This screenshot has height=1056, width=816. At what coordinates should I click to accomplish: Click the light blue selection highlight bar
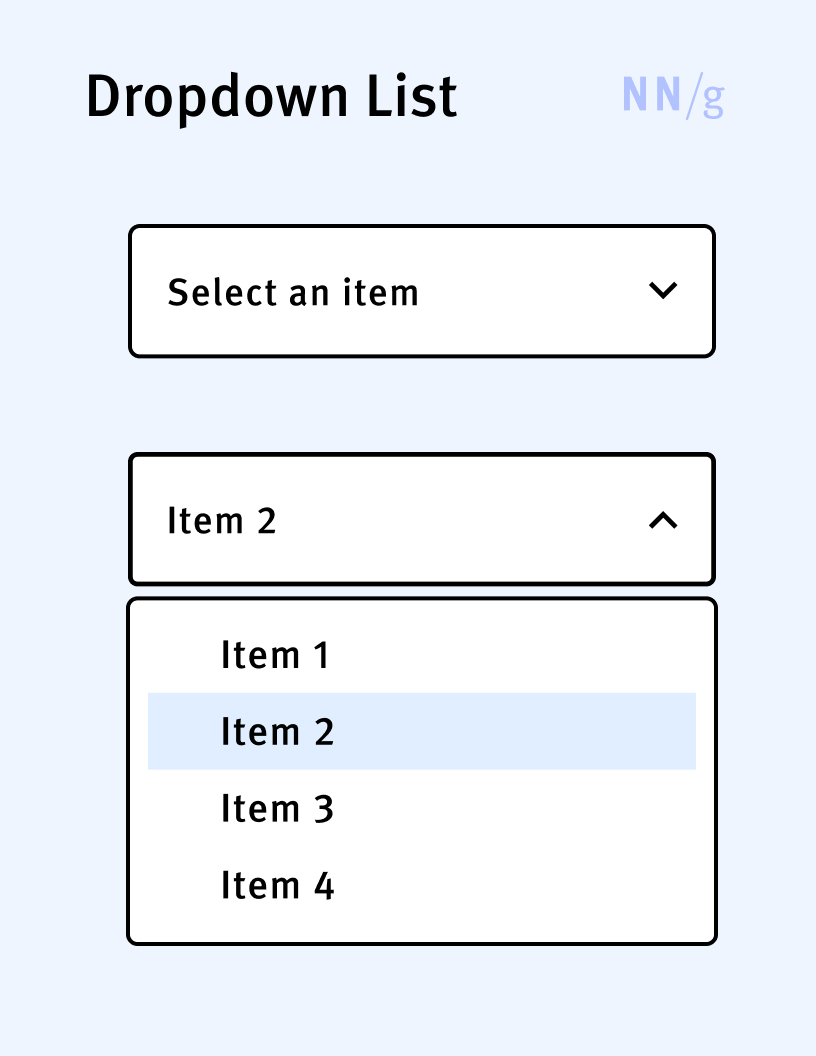[x=520, y=732]
